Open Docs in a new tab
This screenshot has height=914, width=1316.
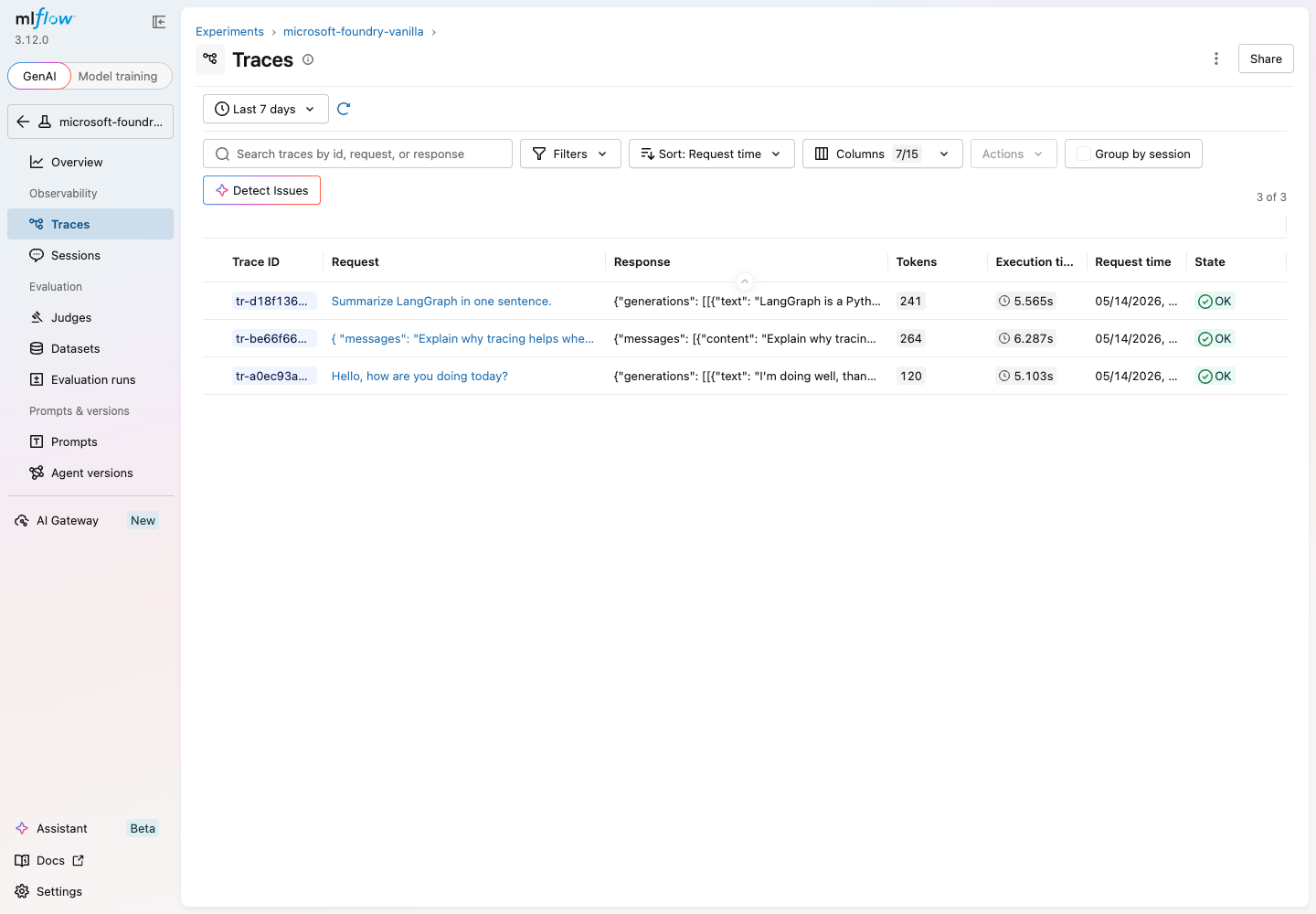pyautogui.click(x=50, y=860)
